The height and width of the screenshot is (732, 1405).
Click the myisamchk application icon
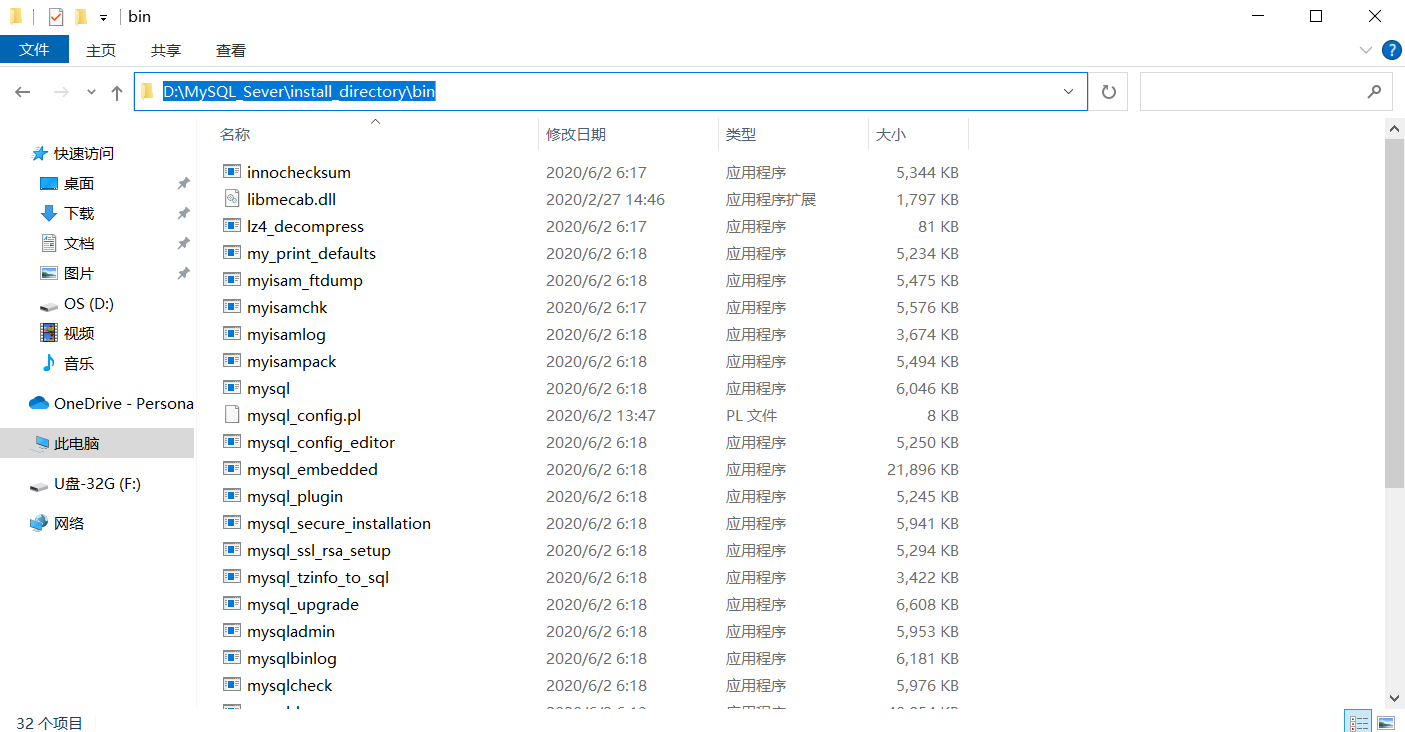231,307
